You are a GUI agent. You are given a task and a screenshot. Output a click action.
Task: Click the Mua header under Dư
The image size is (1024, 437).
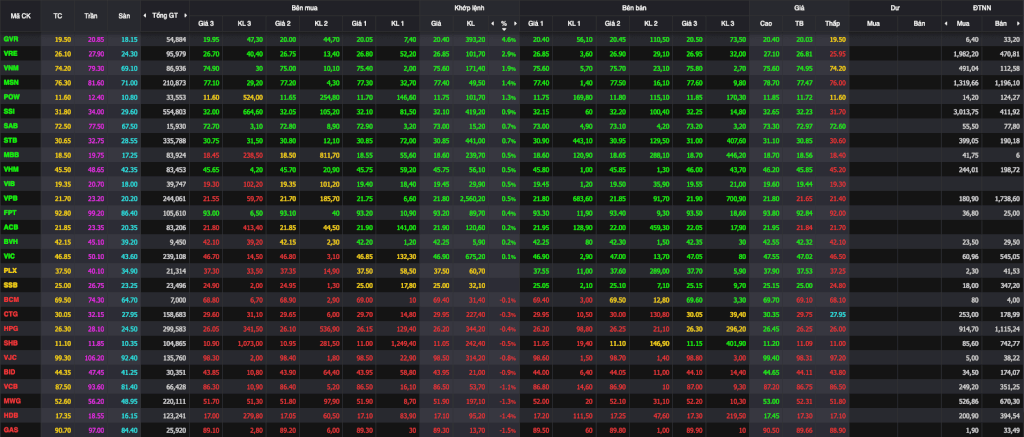(x=872, y=24)
